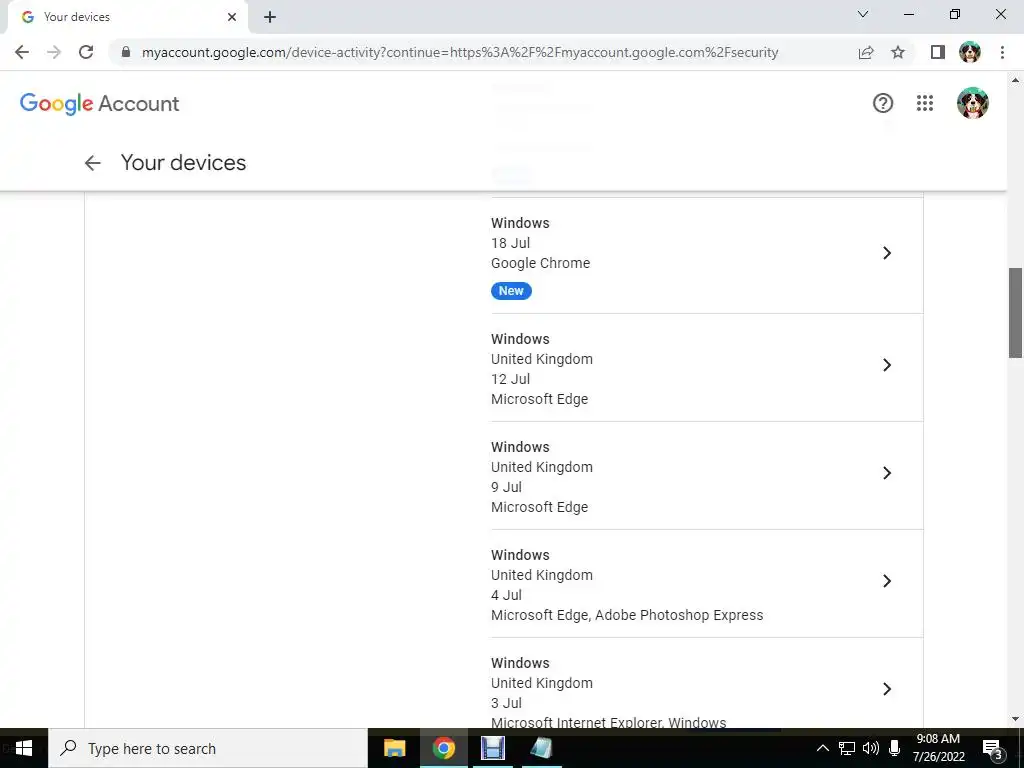Close the Your devices tab
Viewport: 1024px width, 768px height.
tap(232, 17)
